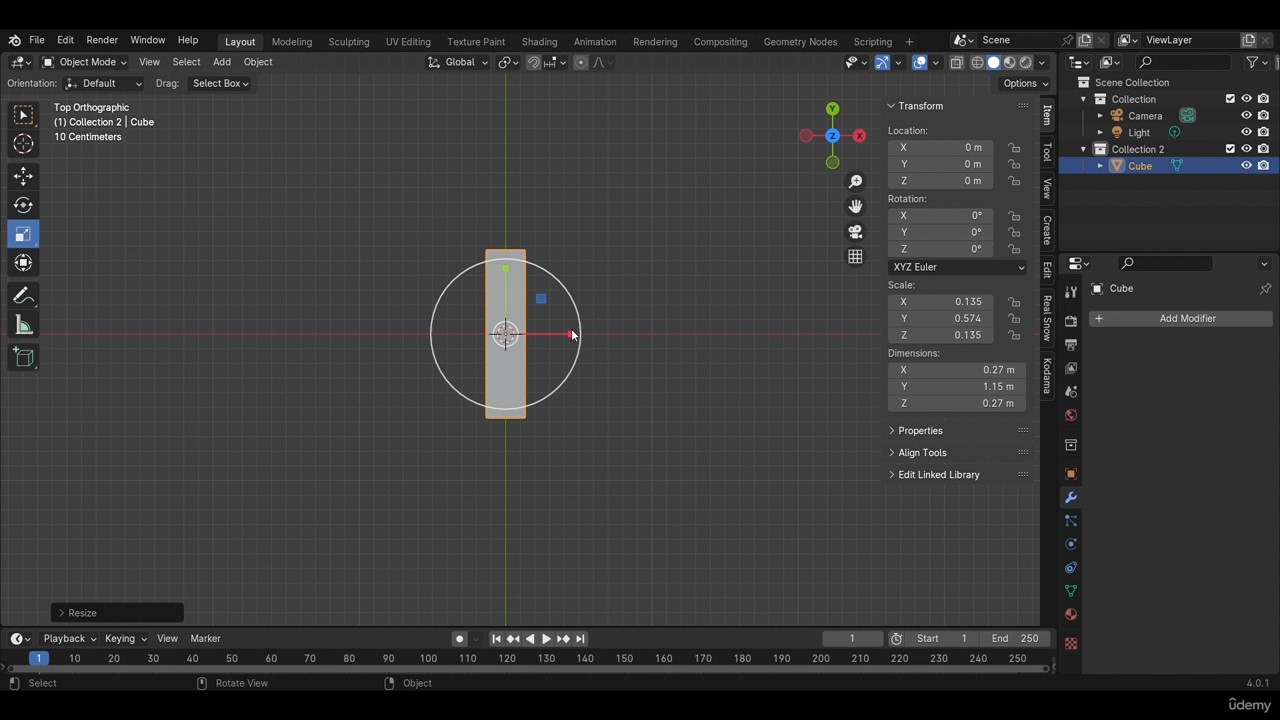Open Modifiers wrench properties tab
The height and width of the screenshot is (720, 1280).
[1071, 497]
